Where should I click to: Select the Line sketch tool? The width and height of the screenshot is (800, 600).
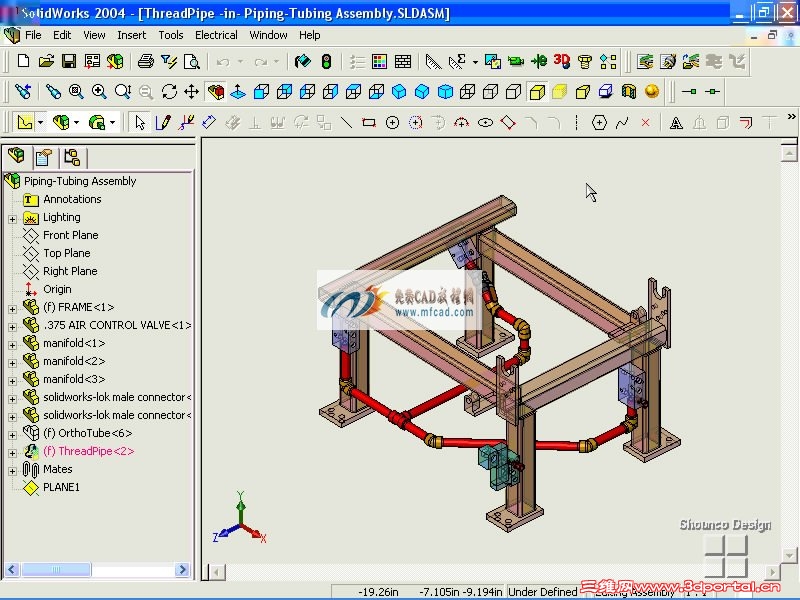pyautogui.click(x=346, y=122)
